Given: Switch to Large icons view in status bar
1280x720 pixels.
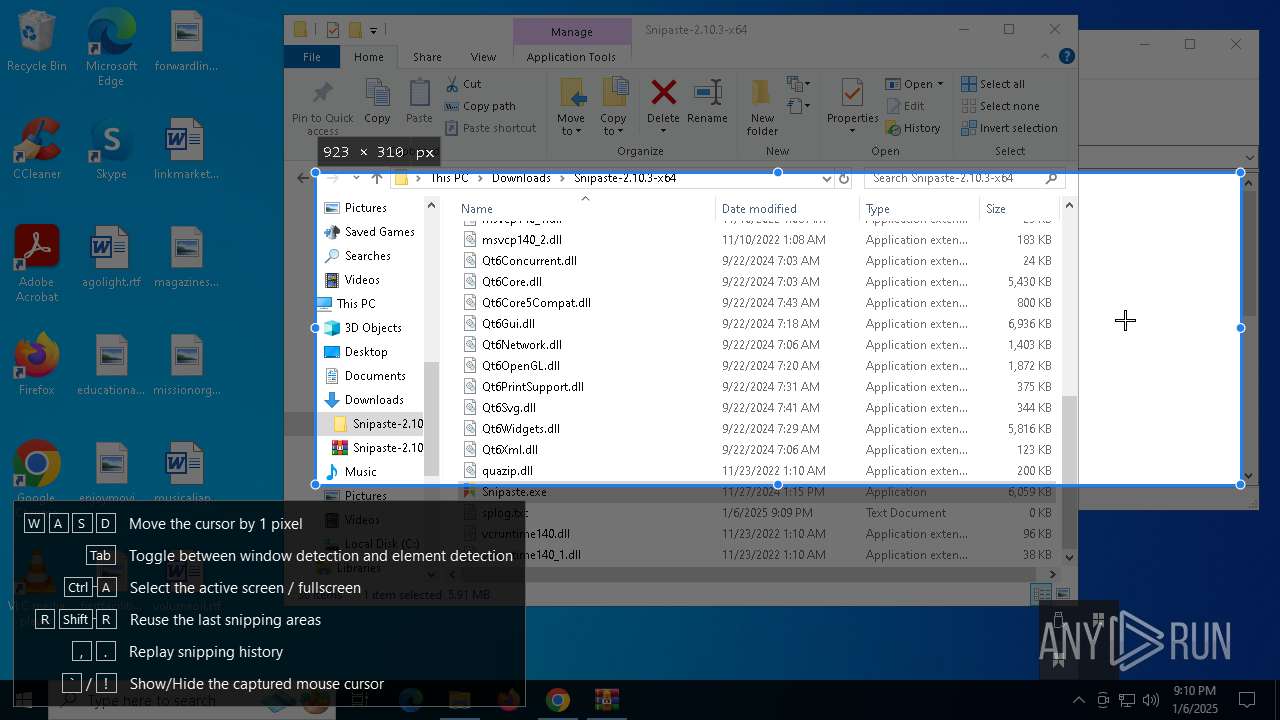Looking at the screenshot, I should 1063,594.
